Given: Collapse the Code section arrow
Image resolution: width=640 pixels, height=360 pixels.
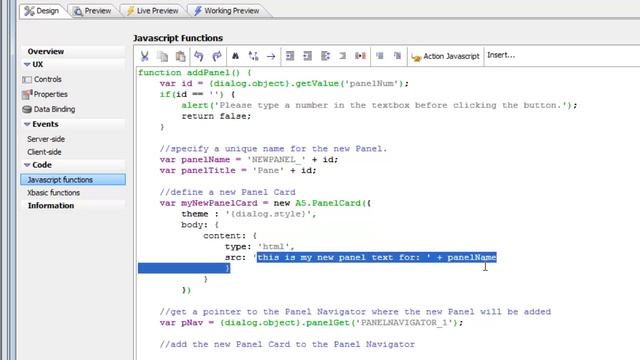Looking at the screenshot, I should point(27,165).
